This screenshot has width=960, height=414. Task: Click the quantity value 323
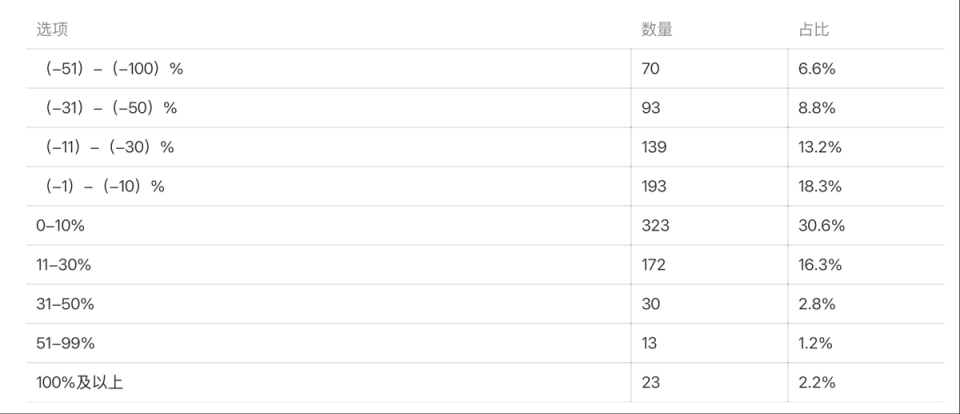pyautogui.click(x=655, y=226)
